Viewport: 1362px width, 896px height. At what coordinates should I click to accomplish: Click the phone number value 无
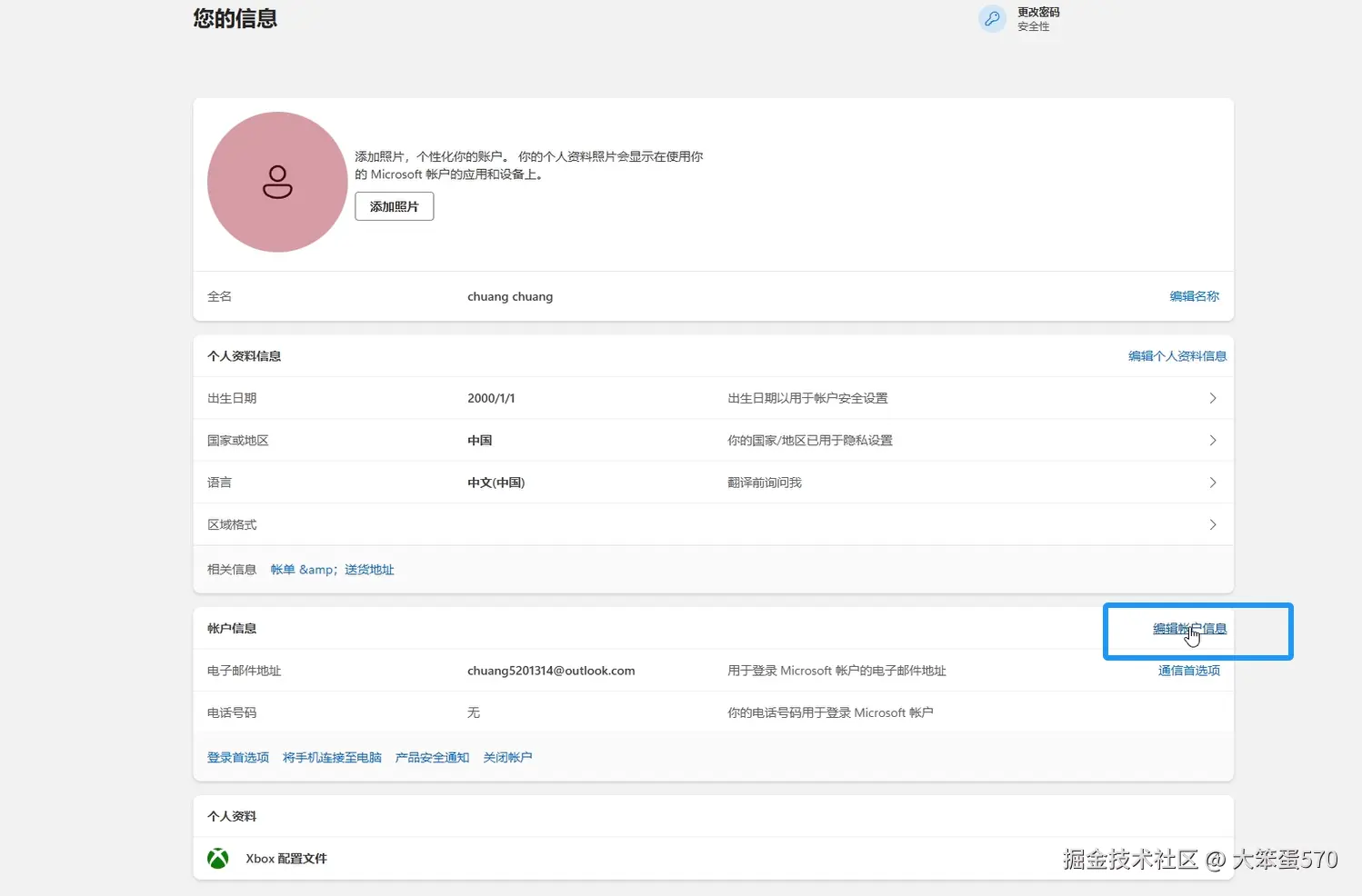tap(474, 713)
